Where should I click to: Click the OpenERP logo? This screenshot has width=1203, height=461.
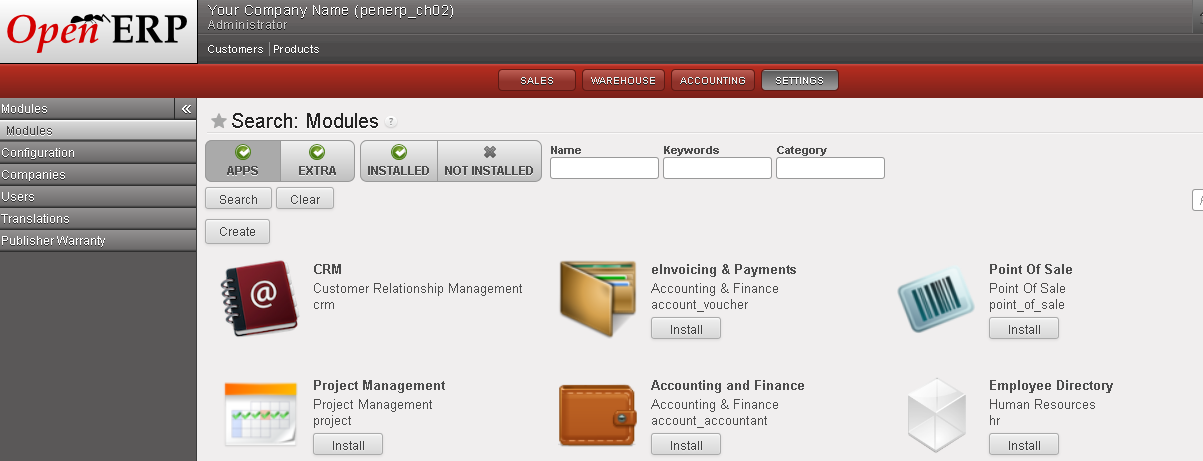[98, 30]
